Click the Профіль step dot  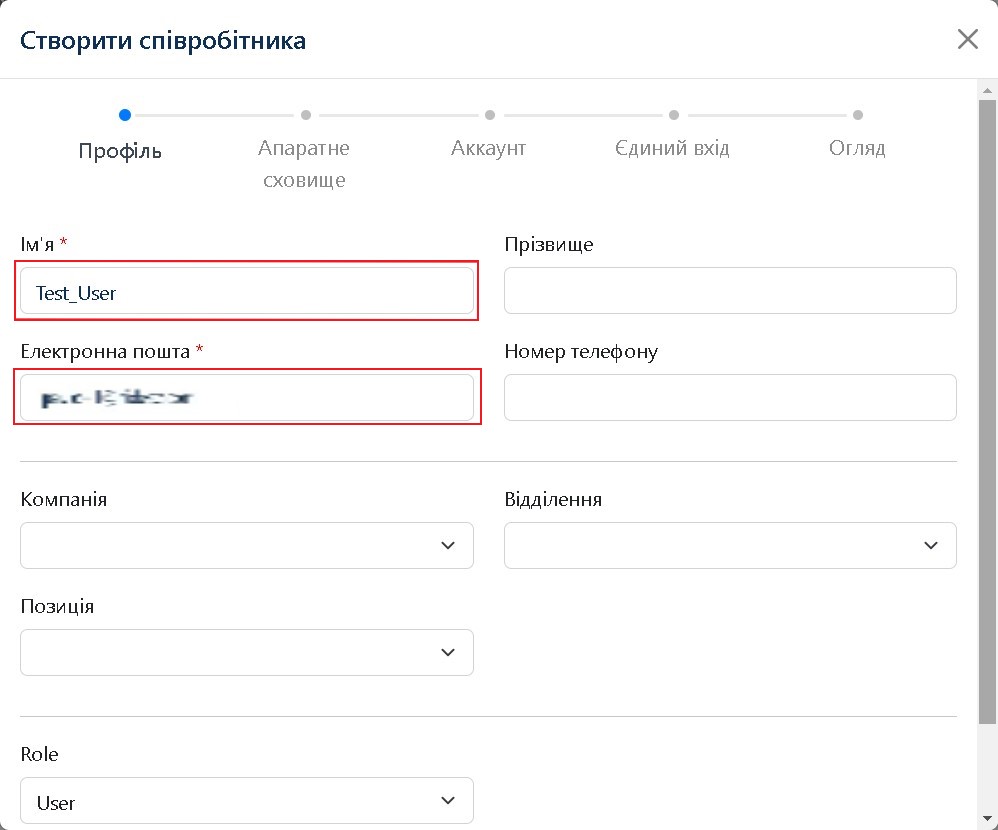[x=125, y=115]
